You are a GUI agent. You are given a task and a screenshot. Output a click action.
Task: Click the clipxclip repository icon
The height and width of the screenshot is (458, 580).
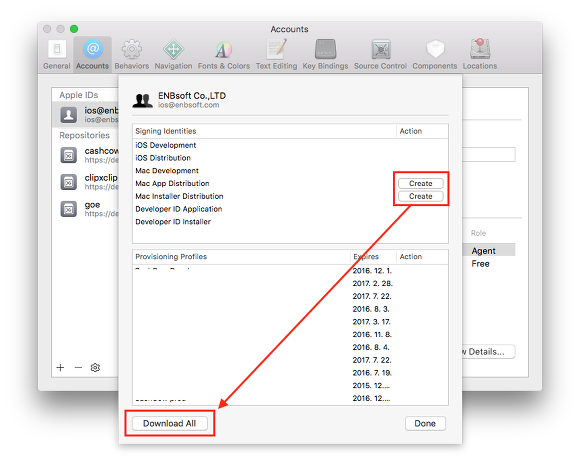69,182
